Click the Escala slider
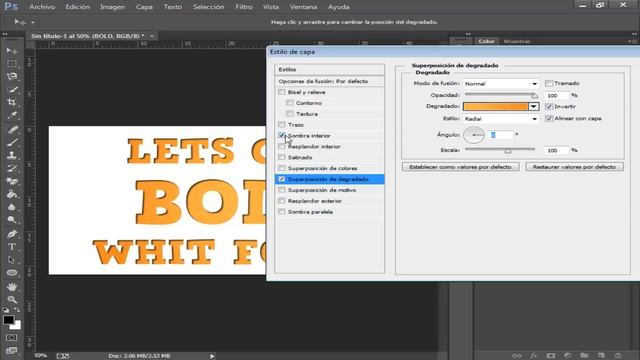 click(x=500, y=150)
